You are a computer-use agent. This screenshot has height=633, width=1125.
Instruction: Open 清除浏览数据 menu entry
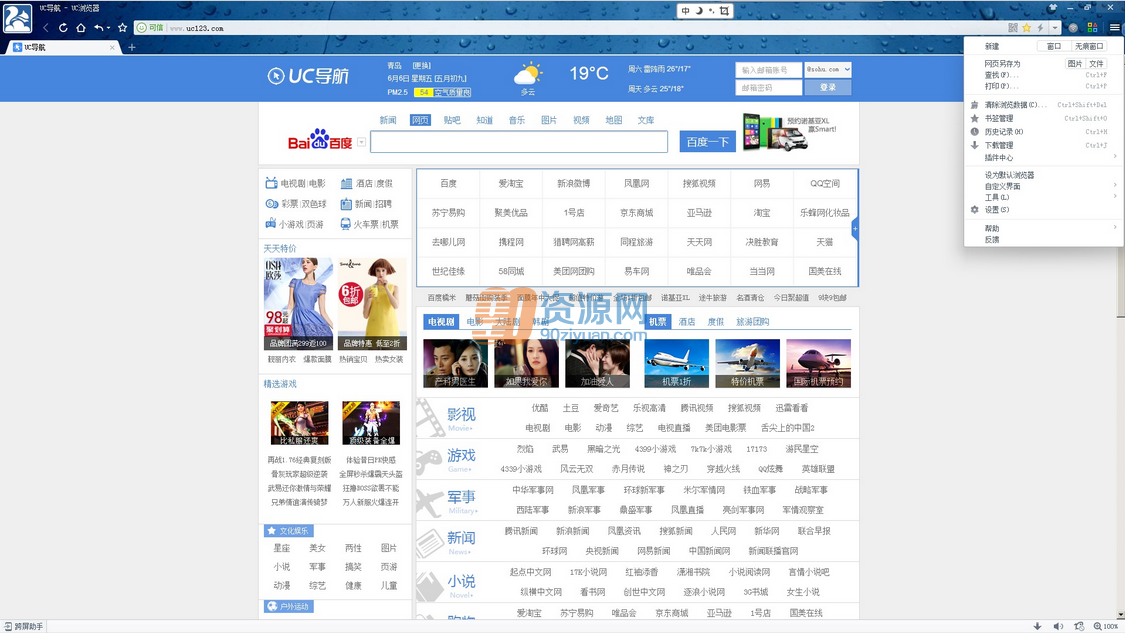1044,105
